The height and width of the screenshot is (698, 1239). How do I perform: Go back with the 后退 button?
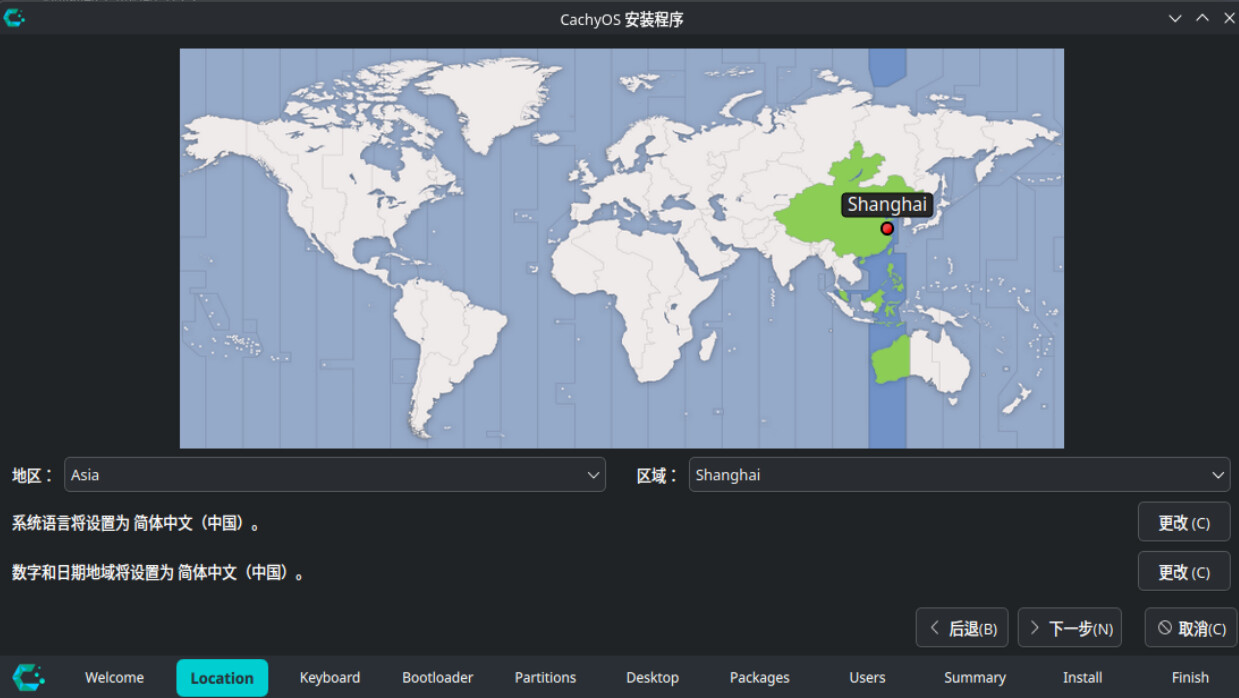[x=962, y=628]
